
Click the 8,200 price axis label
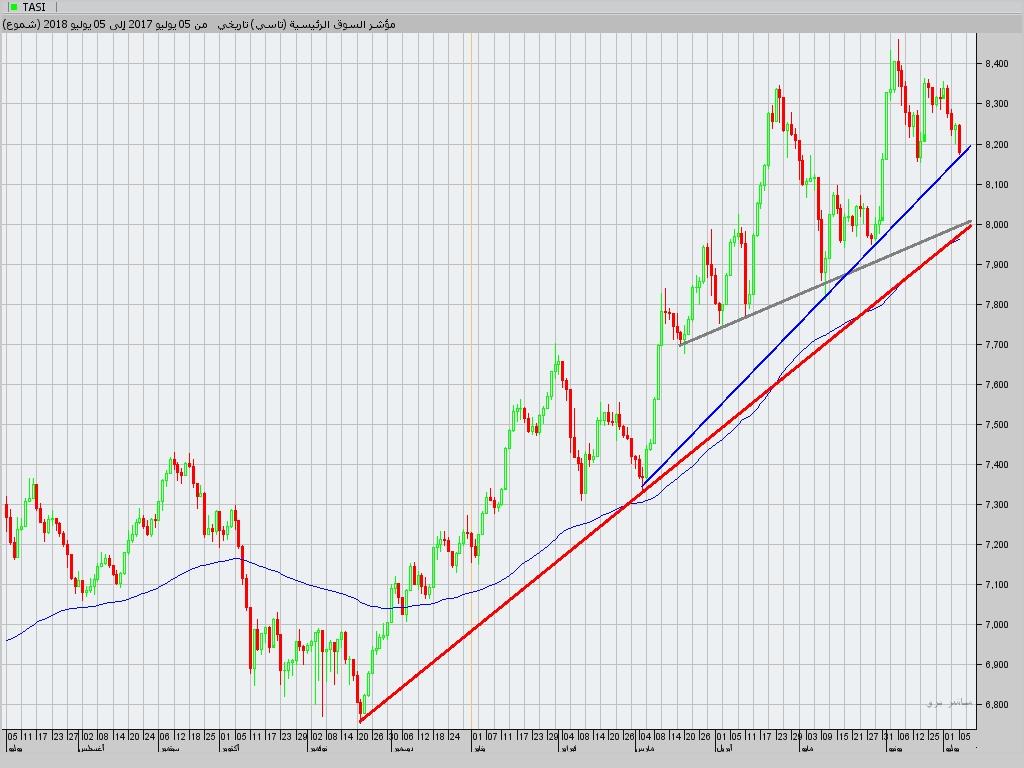pyautogui.click(x=997, y=145)
